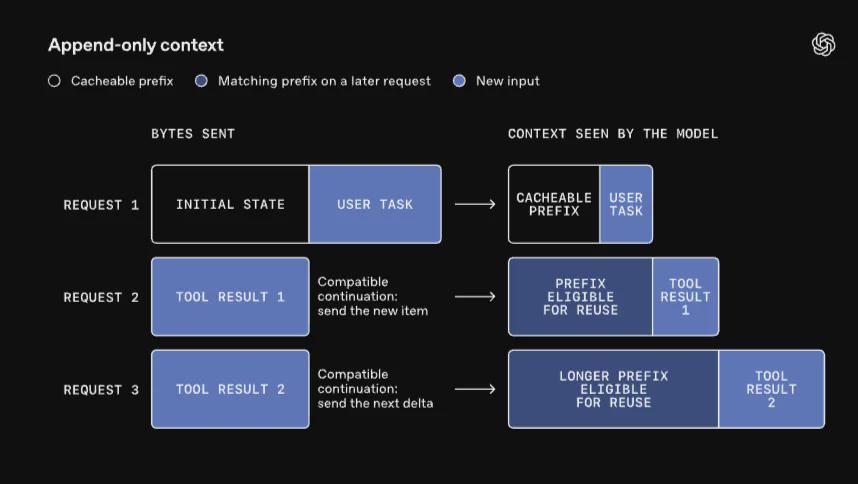
Task: Click Tool Result 2 in model context
Action: (772, 389)
